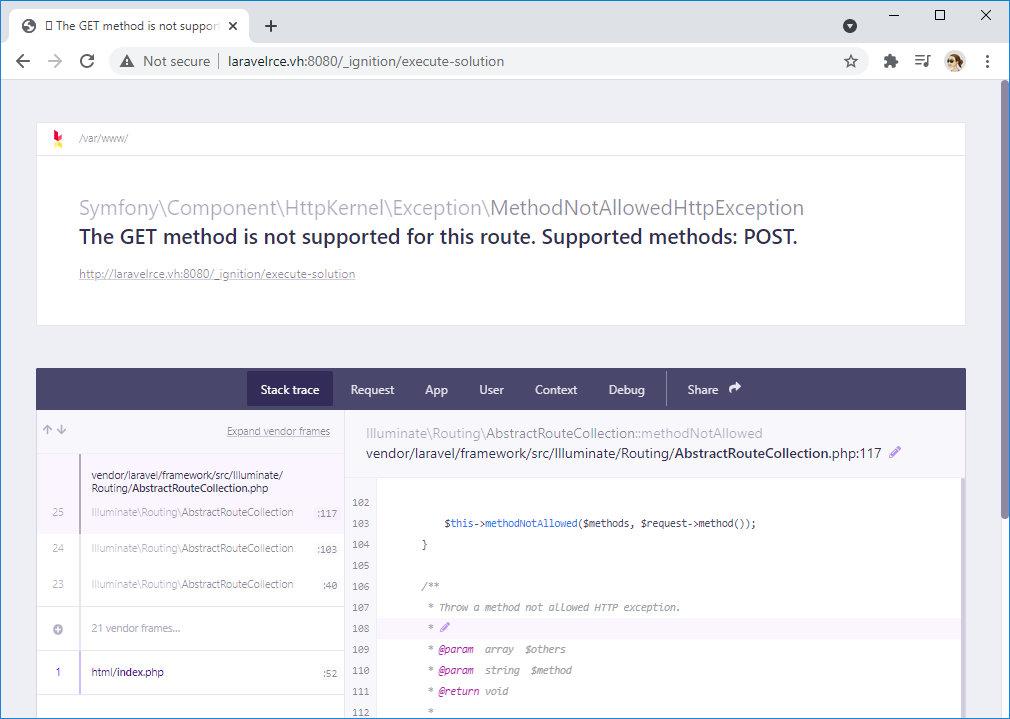The image size is (1010, 719).
Task: Open the Debug tab
Action: (626, 390)
